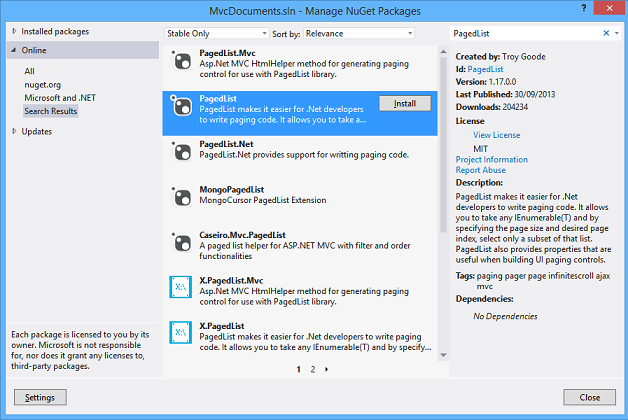Open the search box history dropdown arrow
628x420 pixels.
[x=617, y=33]
